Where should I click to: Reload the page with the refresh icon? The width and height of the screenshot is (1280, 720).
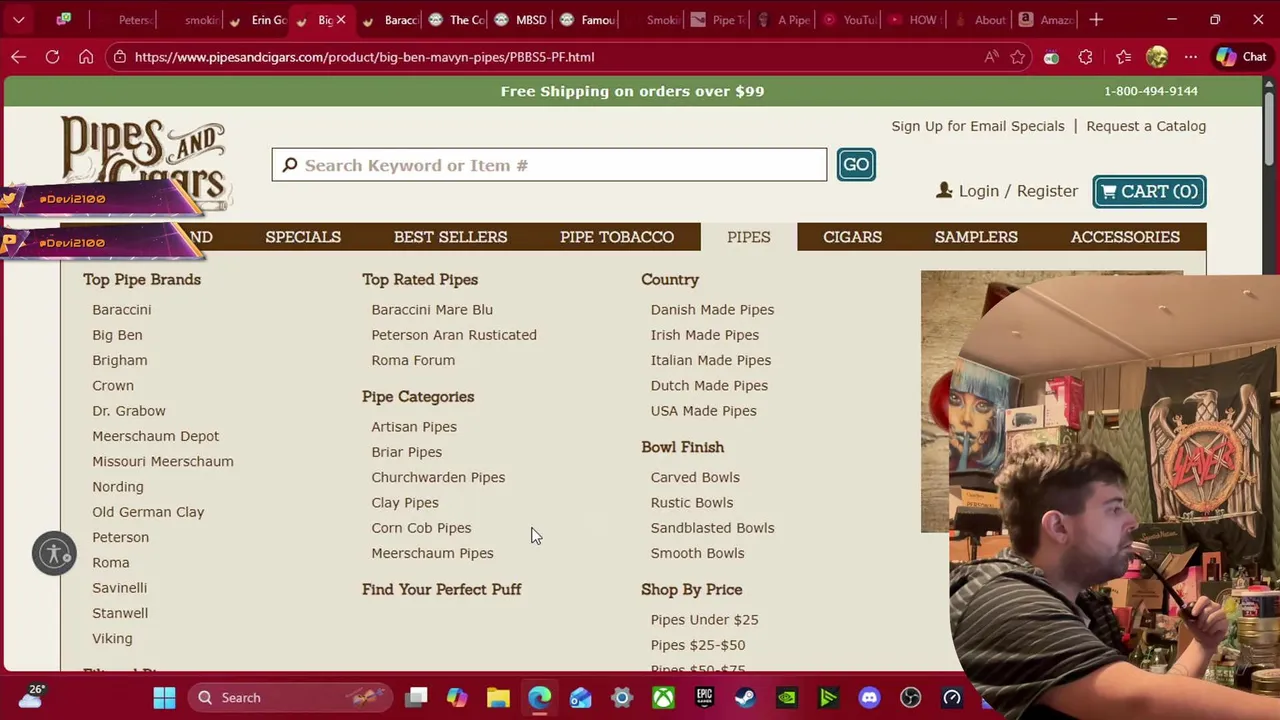coord(52,57)
